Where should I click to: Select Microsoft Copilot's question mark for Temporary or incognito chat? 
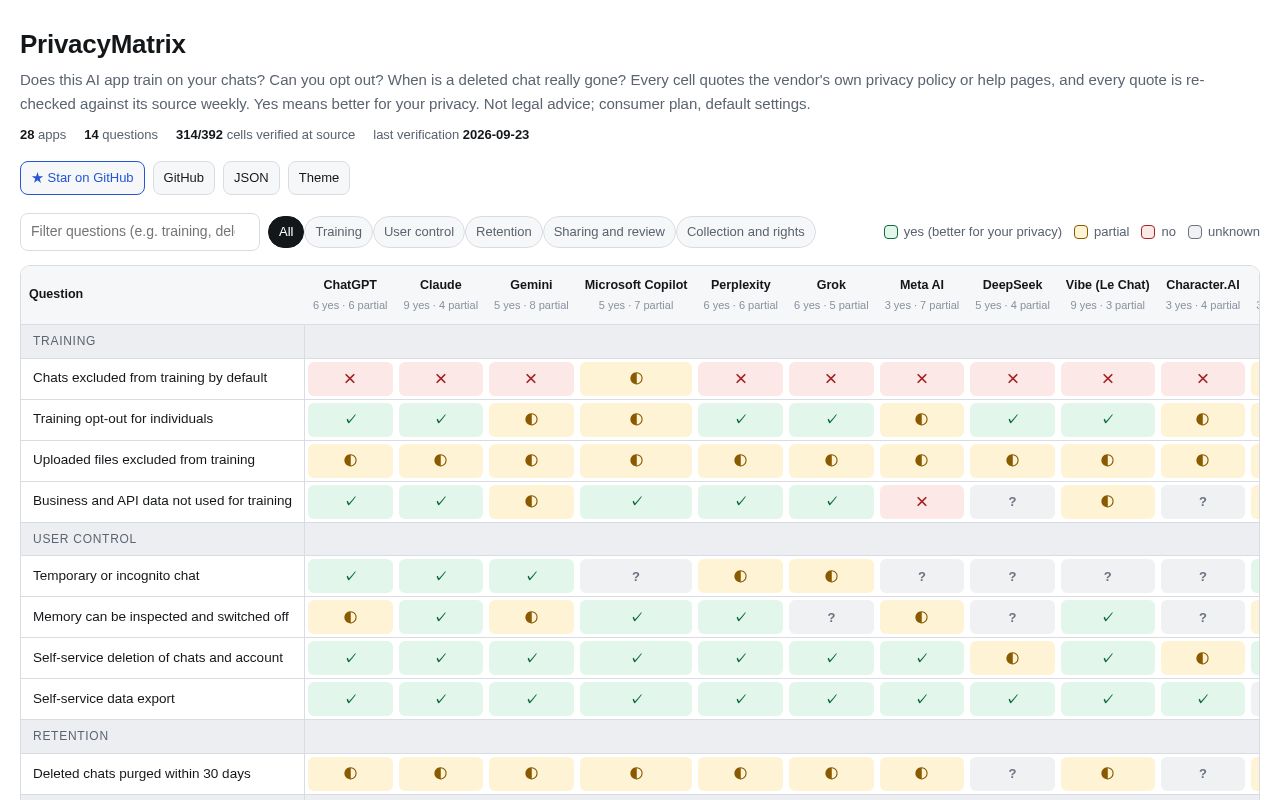click(636, 576)
